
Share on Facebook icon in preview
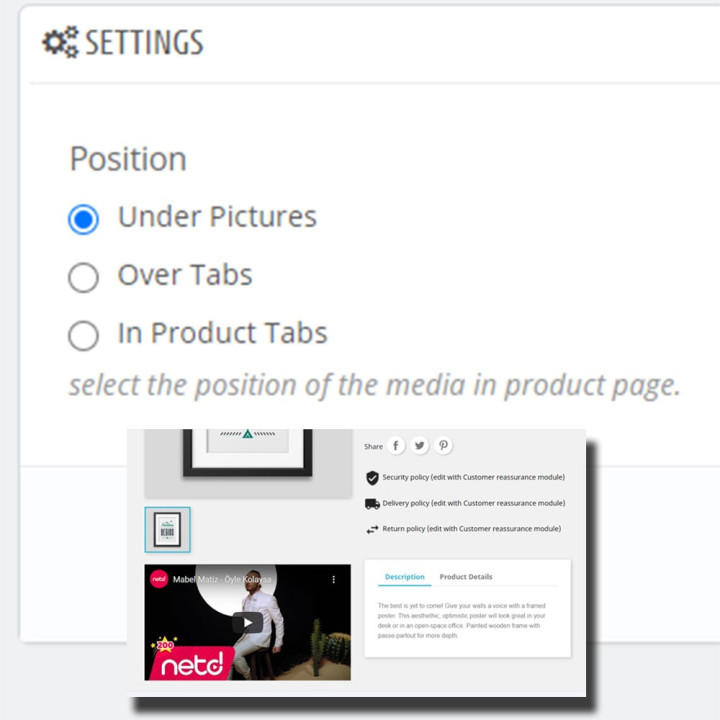pos(395,445)
